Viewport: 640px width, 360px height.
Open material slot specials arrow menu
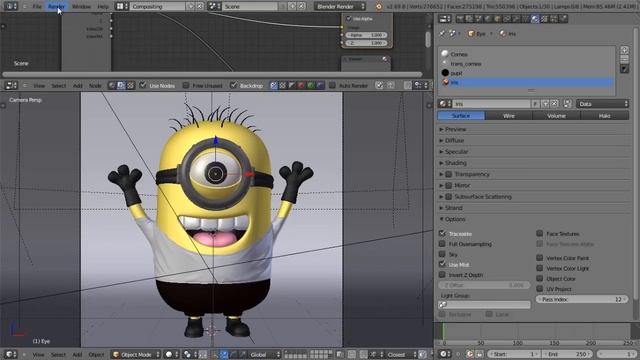[624, 69]
